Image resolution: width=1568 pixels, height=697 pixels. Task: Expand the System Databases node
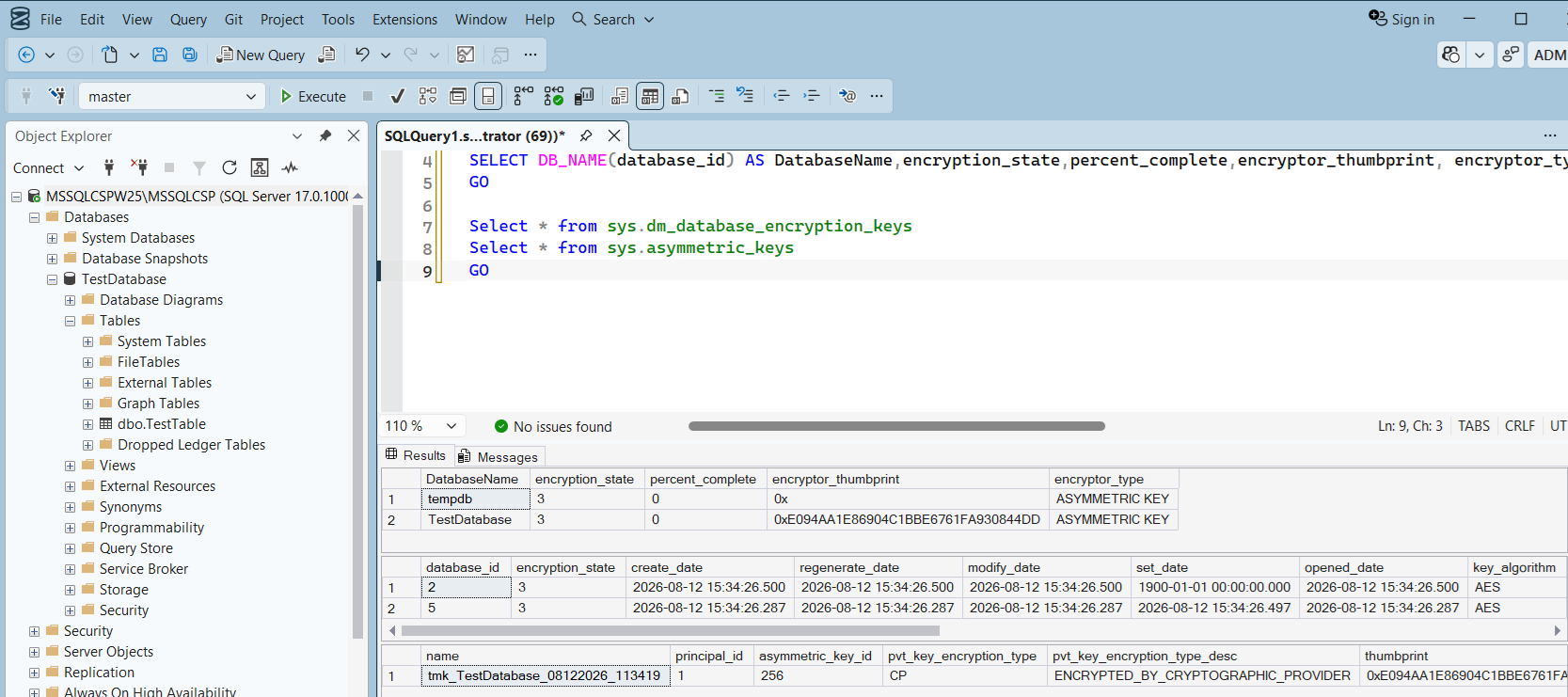coord(53,238)
